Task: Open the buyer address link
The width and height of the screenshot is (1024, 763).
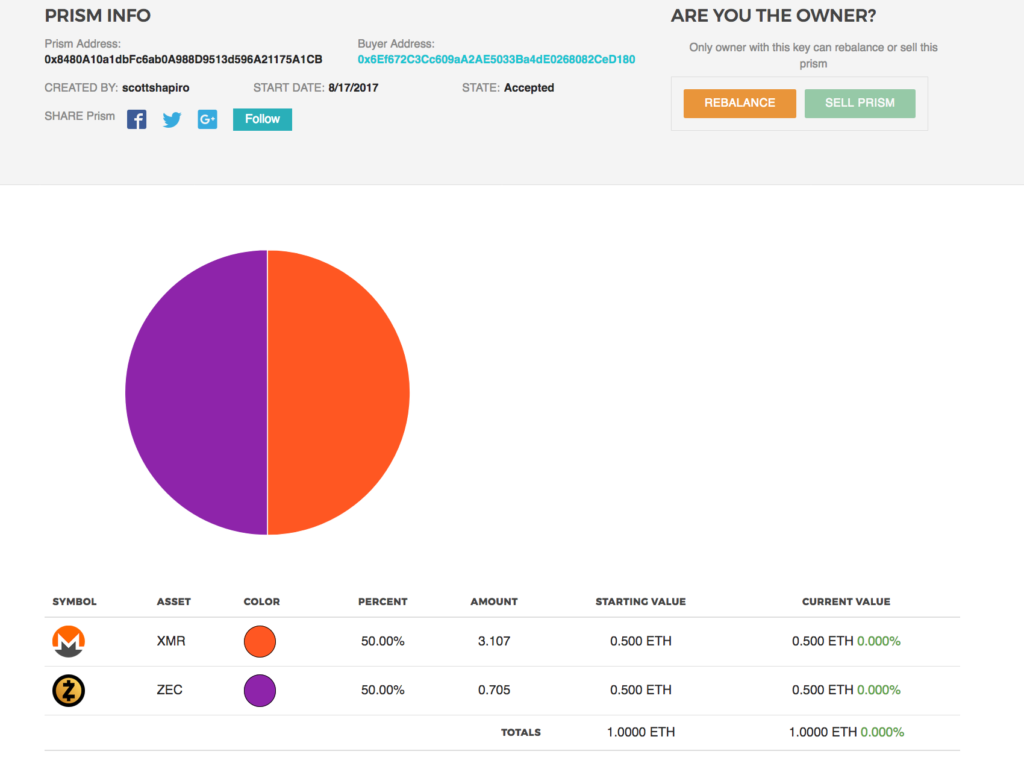Action: pos(496,59)
